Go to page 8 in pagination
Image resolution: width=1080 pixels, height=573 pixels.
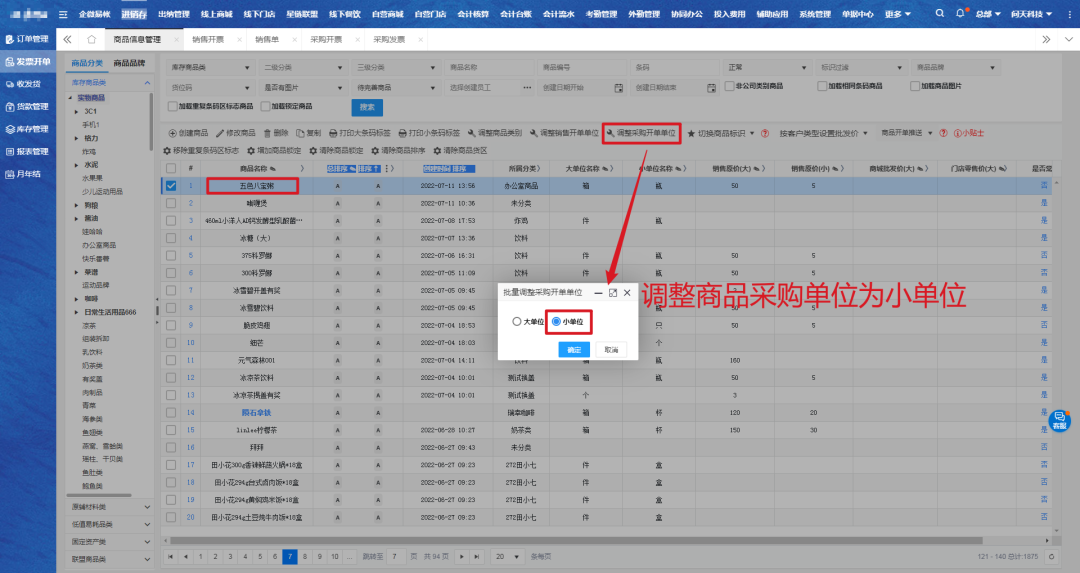click(x=304, y=555)
